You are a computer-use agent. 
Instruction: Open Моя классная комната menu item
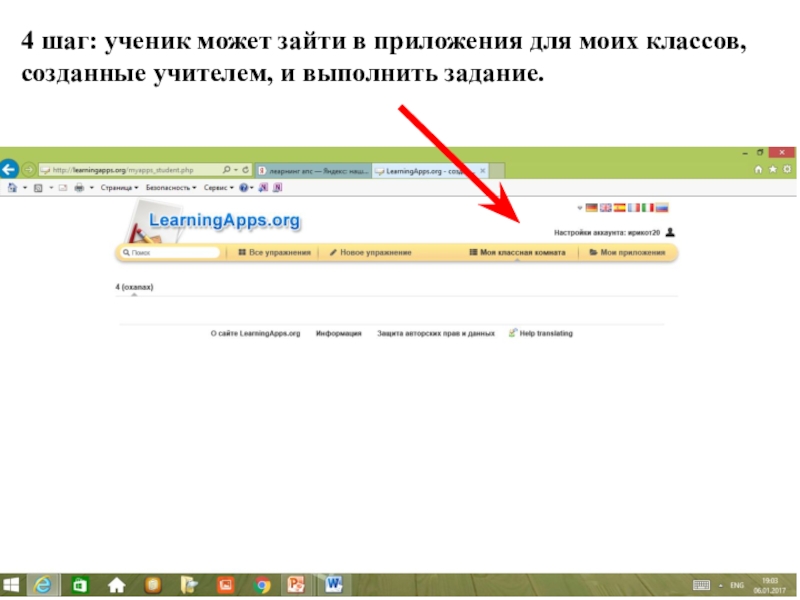point(517,253)
